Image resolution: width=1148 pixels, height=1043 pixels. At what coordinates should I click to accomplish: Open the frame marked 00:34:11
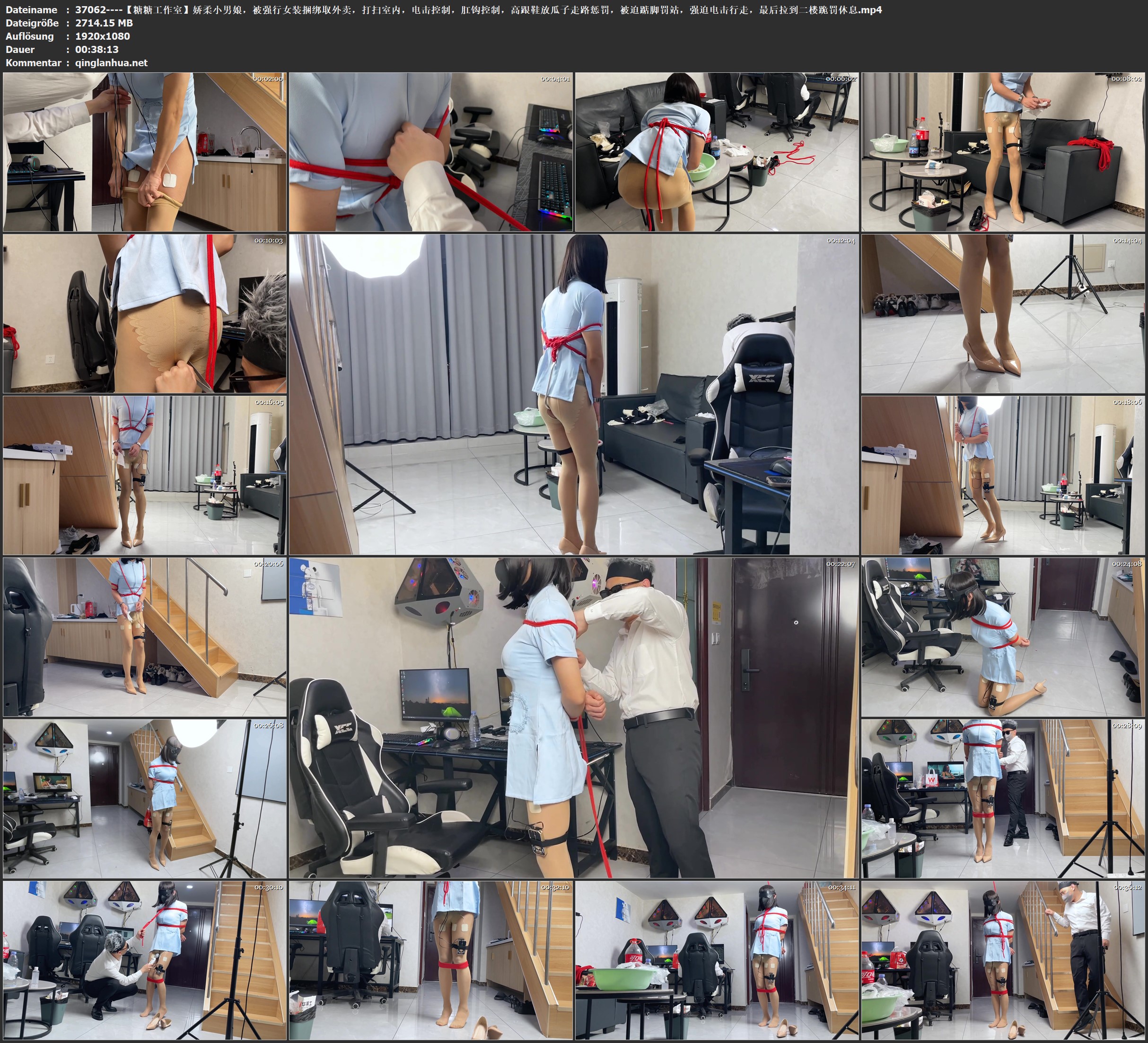pyautogui.click(x=717, y=960)
